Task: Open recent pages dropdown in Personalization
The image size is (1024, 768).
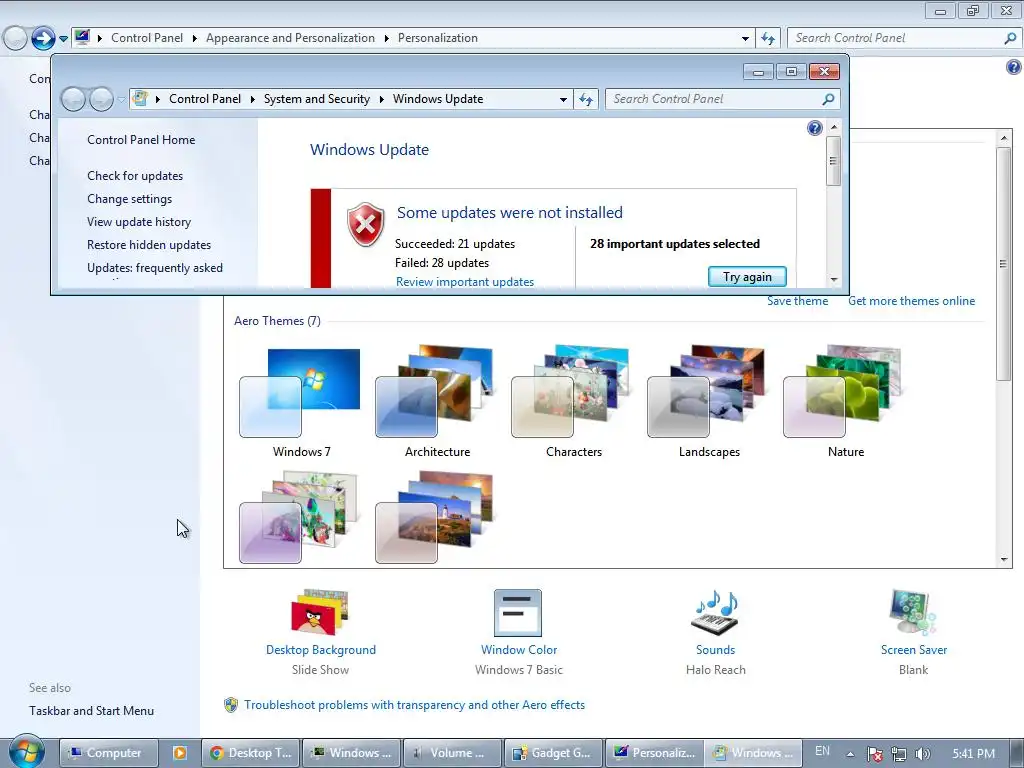Action: click(x=63, y=39)
